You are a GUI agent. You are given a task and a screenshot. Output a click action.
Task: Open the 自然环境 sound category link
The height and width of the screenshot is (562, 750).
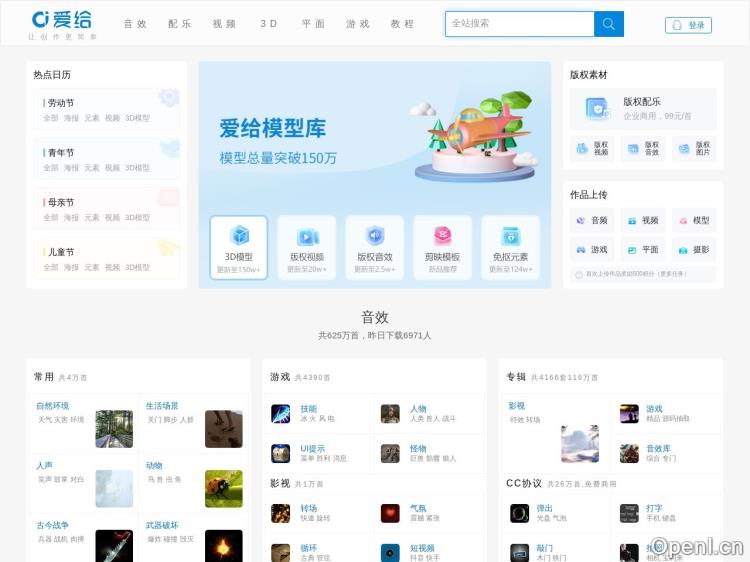click(x=53, y=406)
